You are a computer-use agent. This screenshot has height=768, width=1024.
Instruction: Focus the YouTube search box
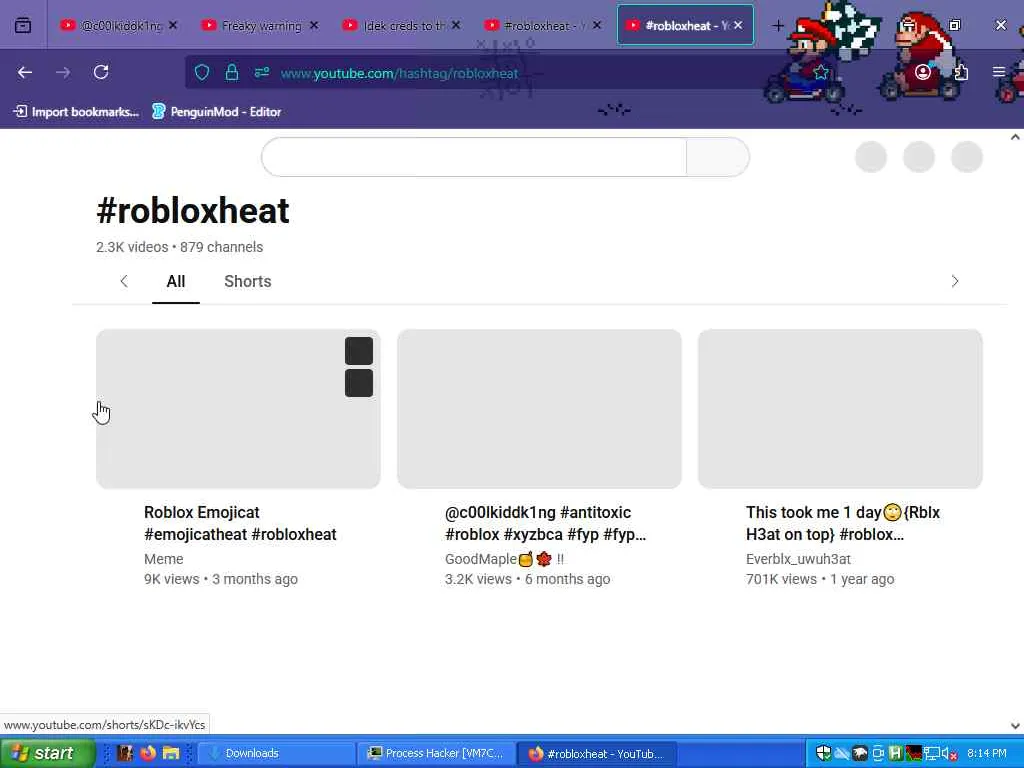pyautogui.click(x=474, y=157)
